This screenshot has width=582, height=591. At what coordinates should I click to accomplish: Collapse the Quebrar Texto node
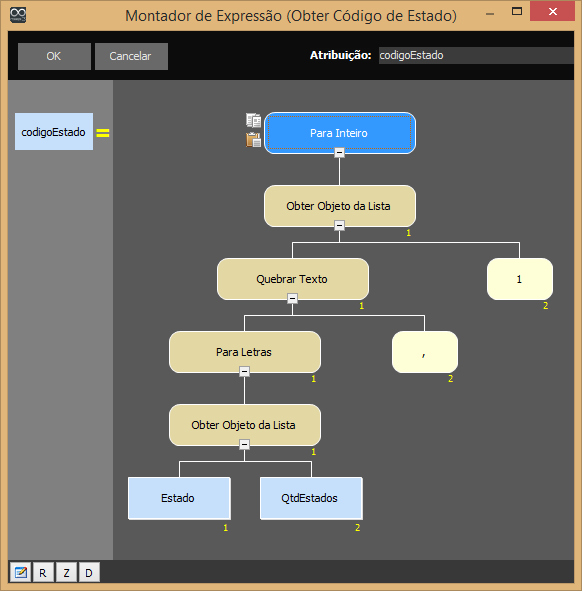(x=293, y=299)
